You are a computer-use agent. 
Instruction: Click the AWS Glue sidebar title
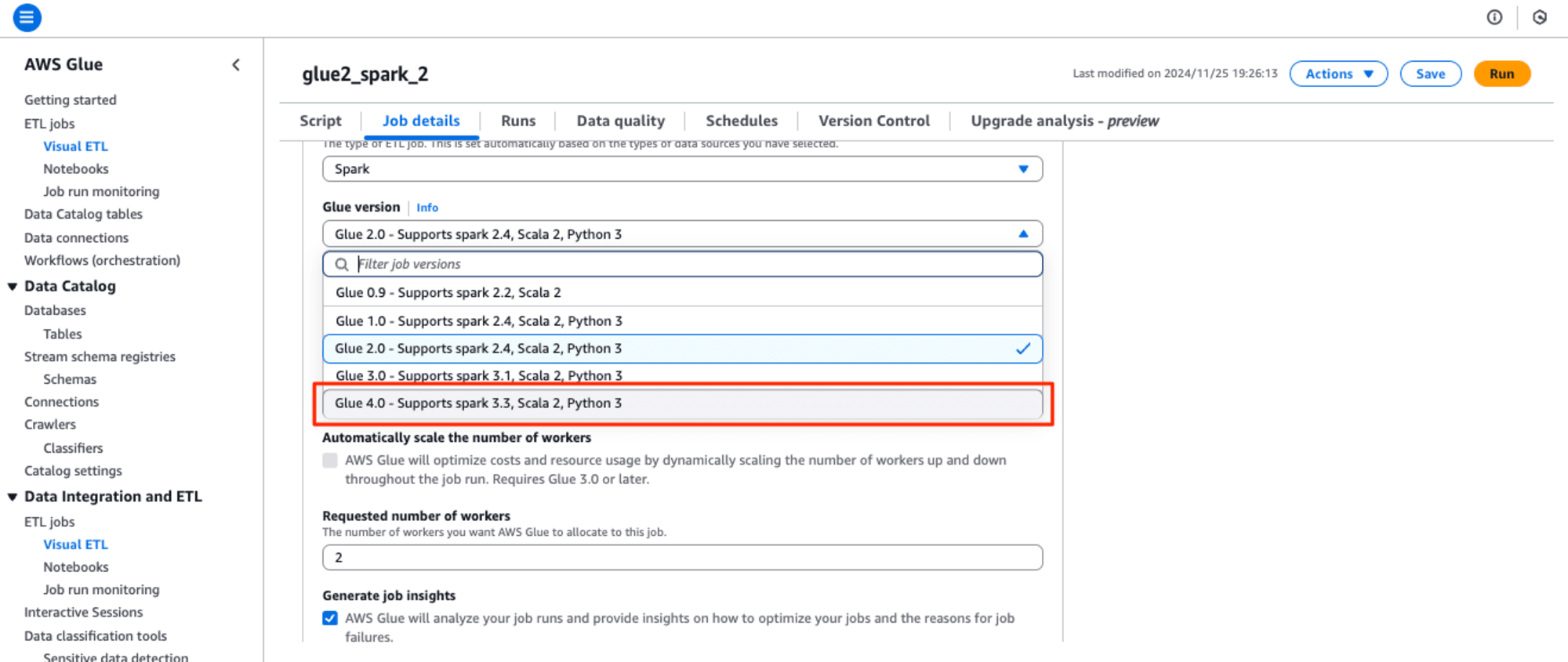pos(64,65)
